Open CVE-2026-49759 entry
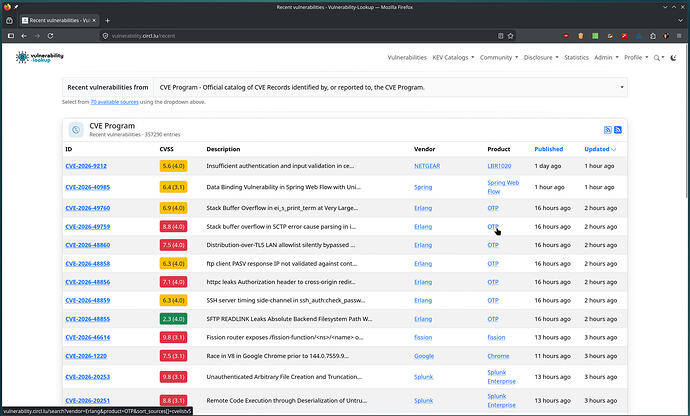The width and height of the screenshot is (690, 416). [x=88, y=227]
